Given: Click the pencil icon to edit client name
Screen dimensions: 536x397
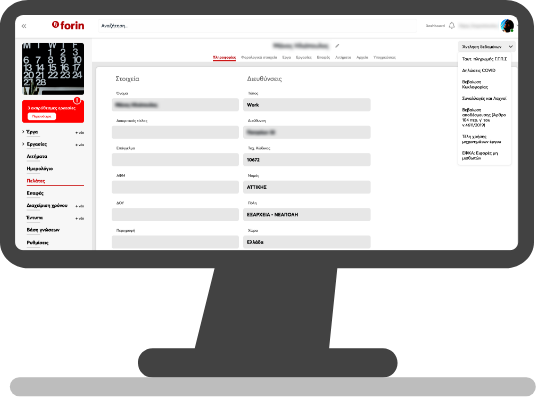Looking at the screenshot, I should coord(337,45).
